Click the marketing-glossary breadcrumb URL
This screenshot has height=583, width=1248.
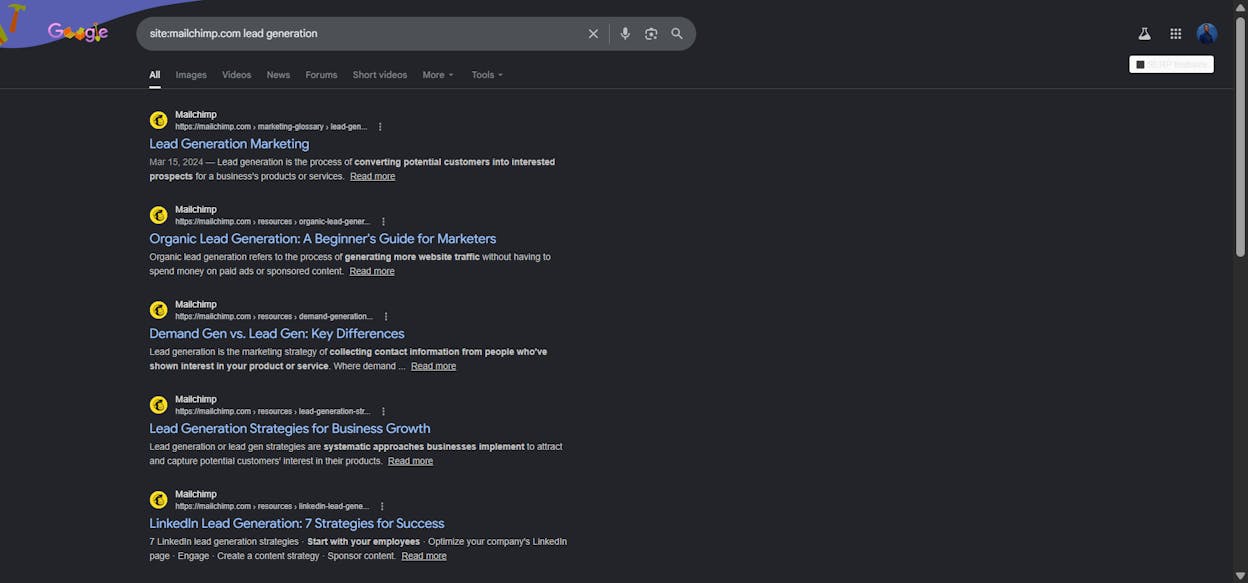pos(271,127)
